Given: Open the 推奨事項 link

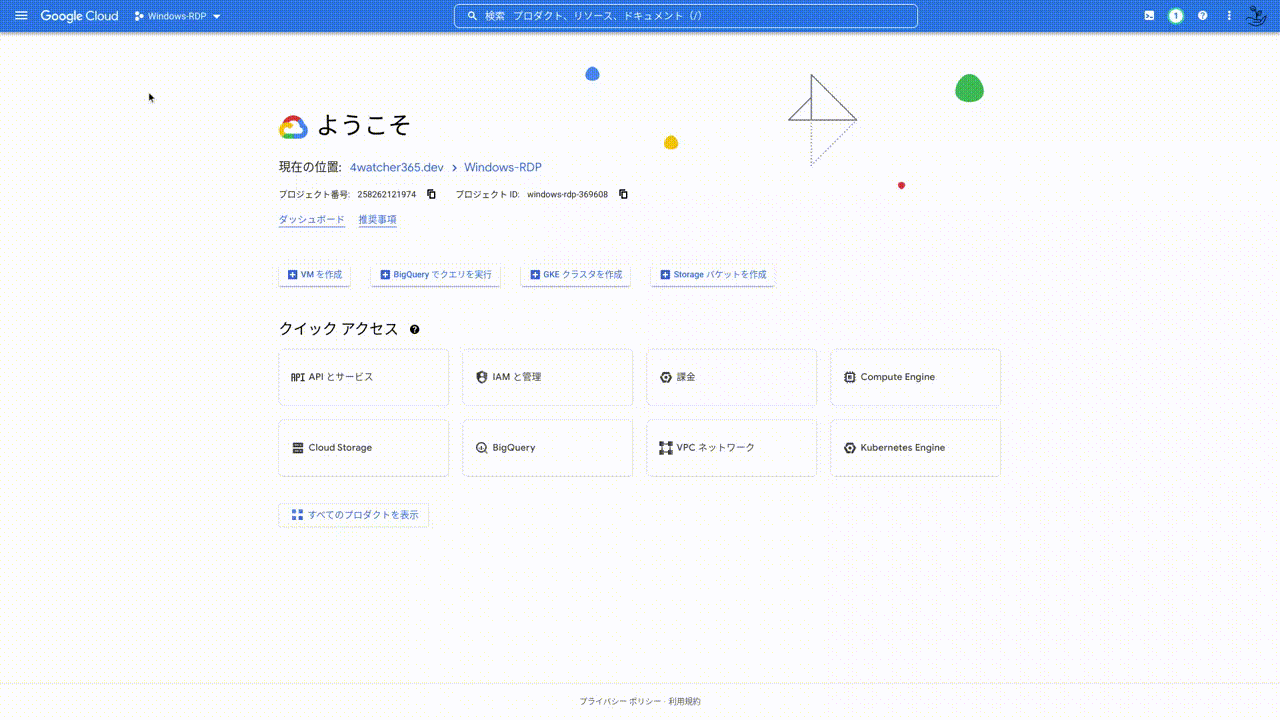Looking at the screenshot, I should 378,220.
